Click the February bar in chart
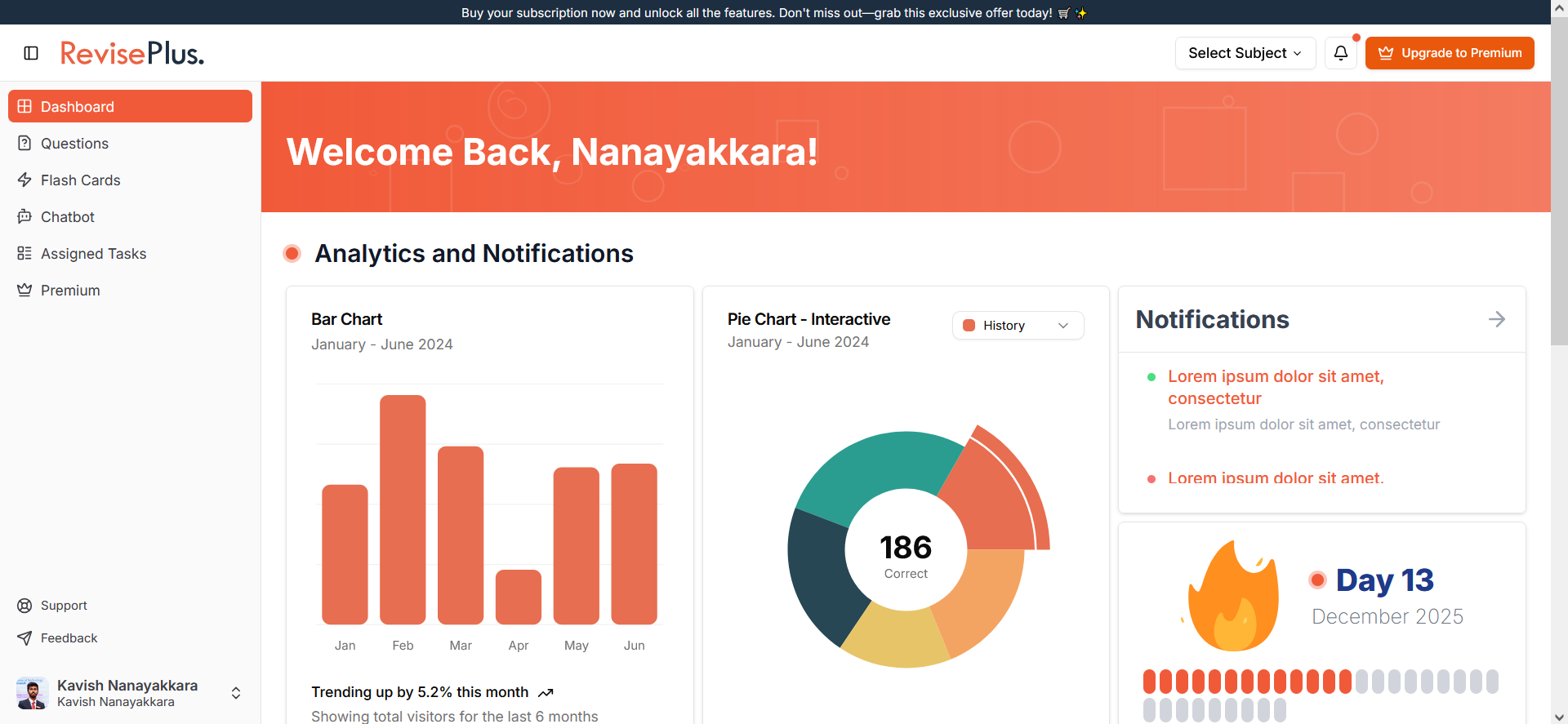 pyautogui.click(x=403, y=510)
